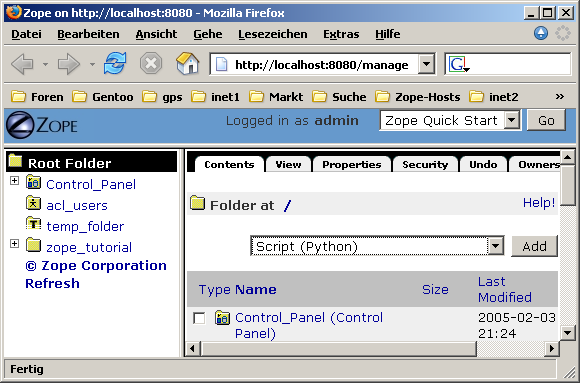Click the Control_Panel icon in the tree
580x383 pixels.
coord(33,182)
